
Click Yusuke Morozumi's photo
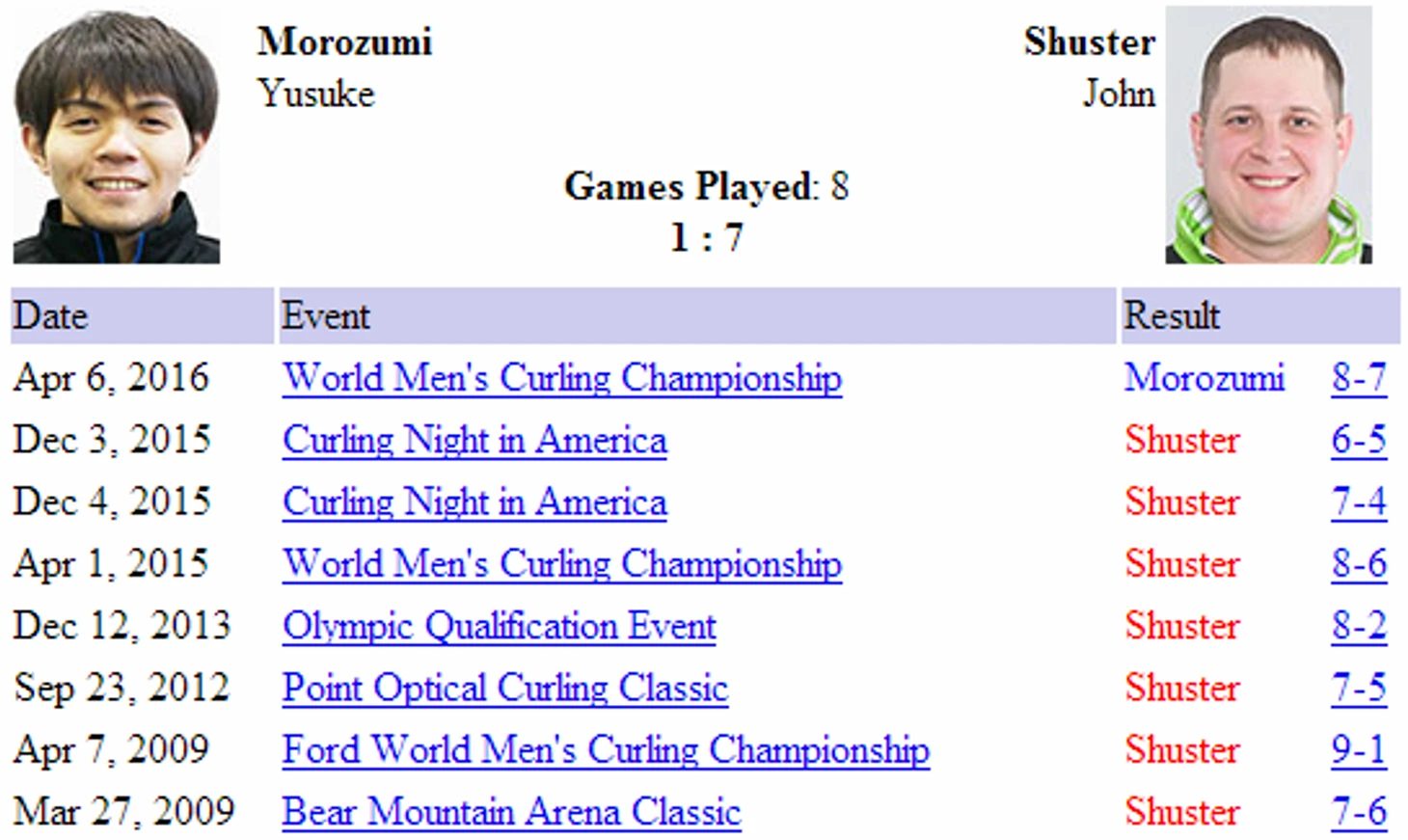pyautogui.click(x=117, y=136)
